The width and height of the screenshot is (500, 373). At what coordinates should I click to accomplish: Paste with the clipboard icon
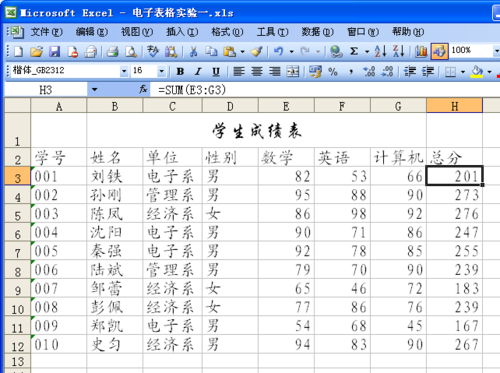coord(230,52)
